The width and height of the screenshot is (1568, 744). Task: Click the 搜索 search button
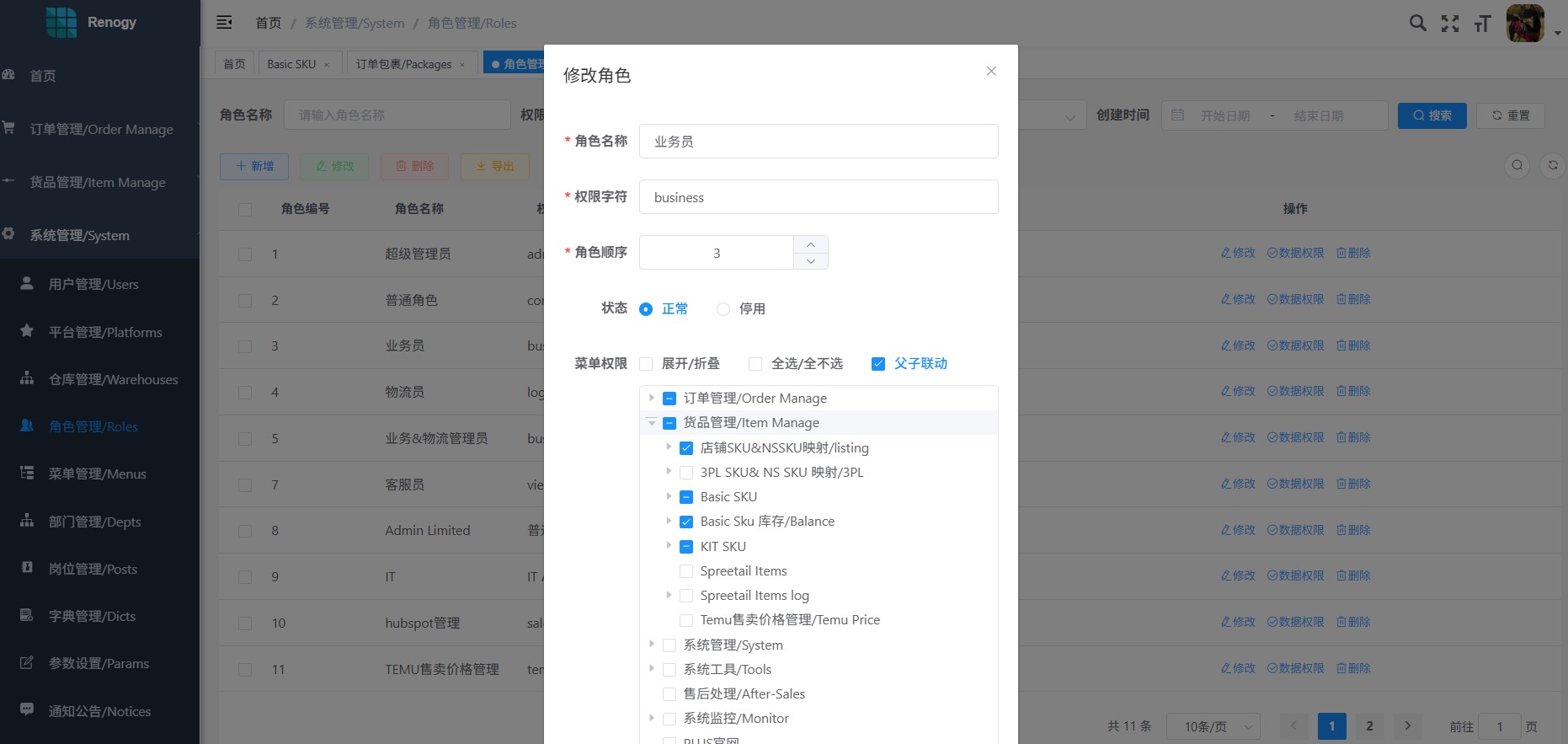(x=1432, y=115)
